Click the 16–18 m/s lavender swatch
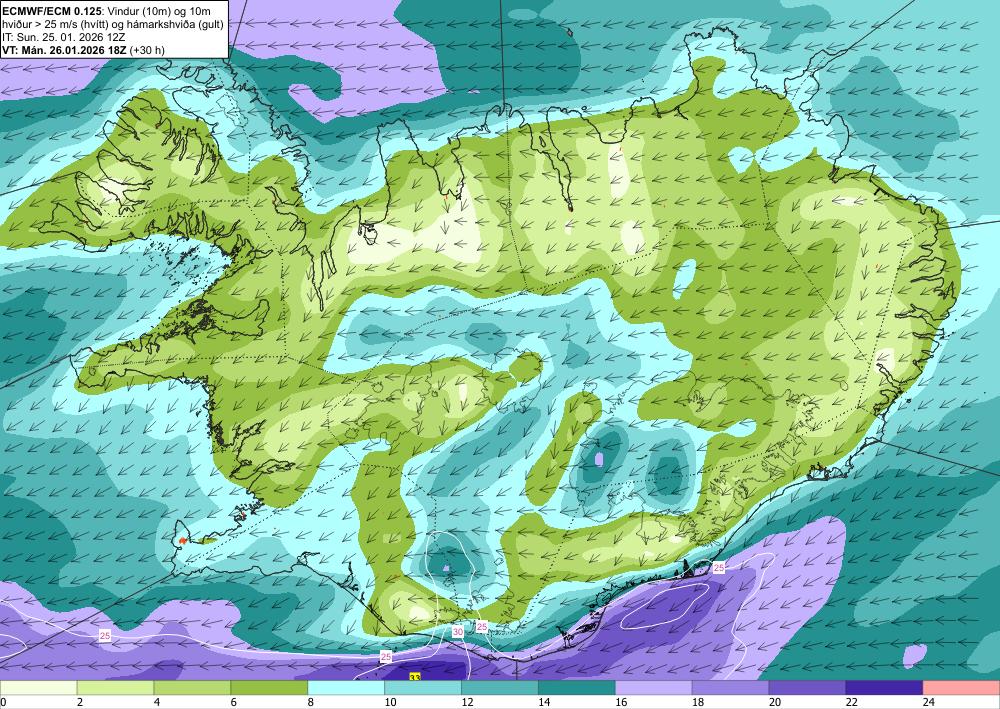This screenshot has width=1000, height=709. click(x=653, y=688)
